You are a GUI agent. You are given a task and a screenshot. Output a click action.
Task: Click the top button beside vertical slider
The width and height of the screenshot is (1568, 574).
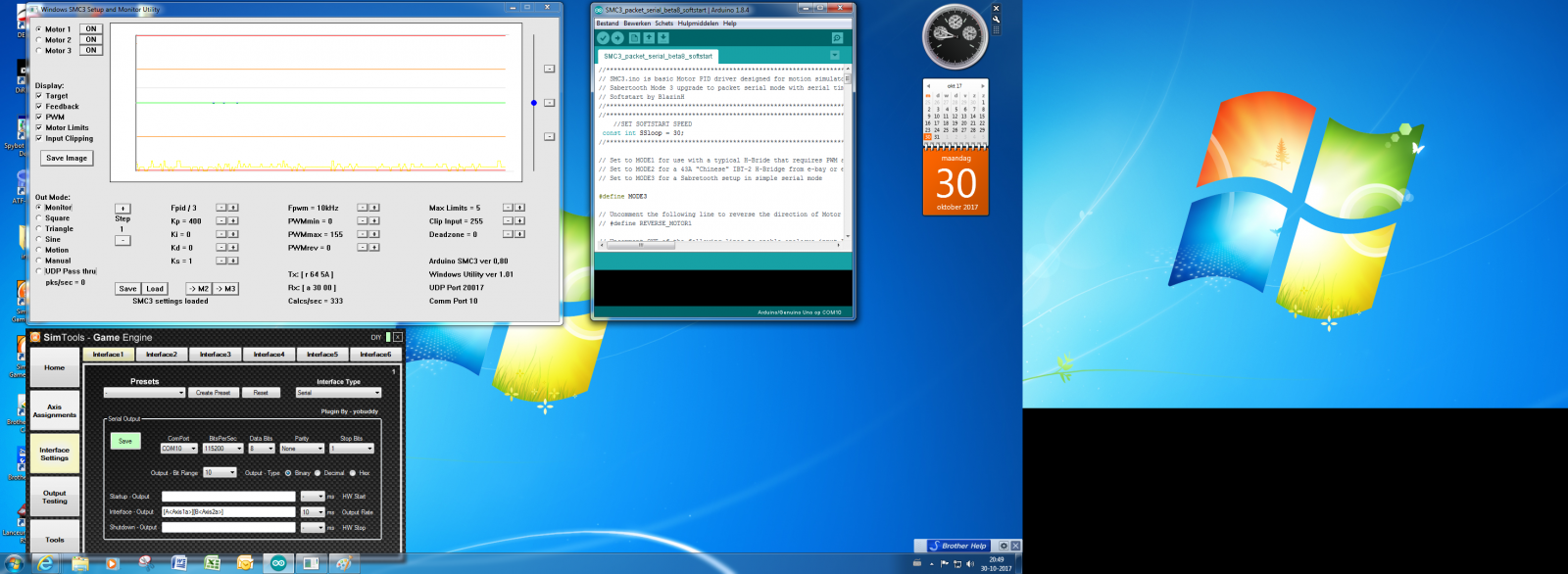549,69
